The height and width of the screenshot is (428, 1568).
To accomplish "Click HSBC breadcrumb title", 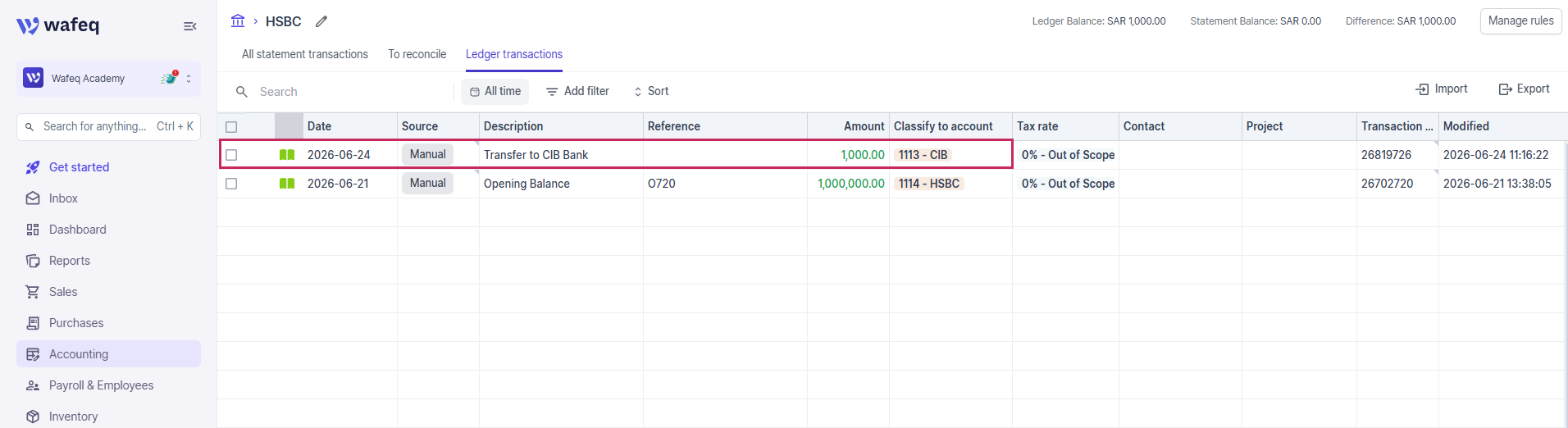I will [x=283, y=21].
